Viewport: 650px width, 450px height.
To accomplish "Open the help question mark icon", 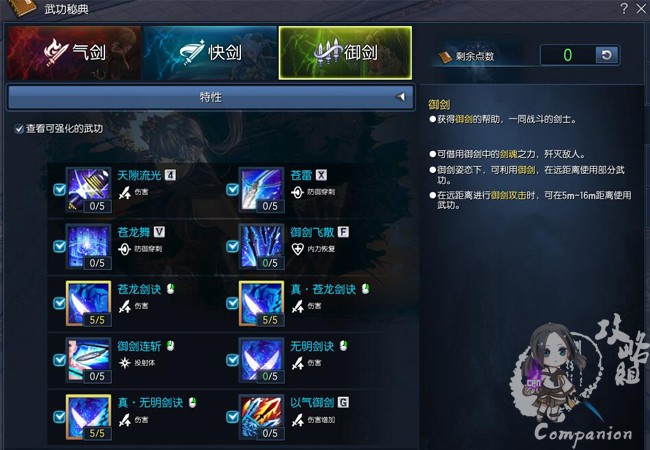I will click(x=624, y=8).
